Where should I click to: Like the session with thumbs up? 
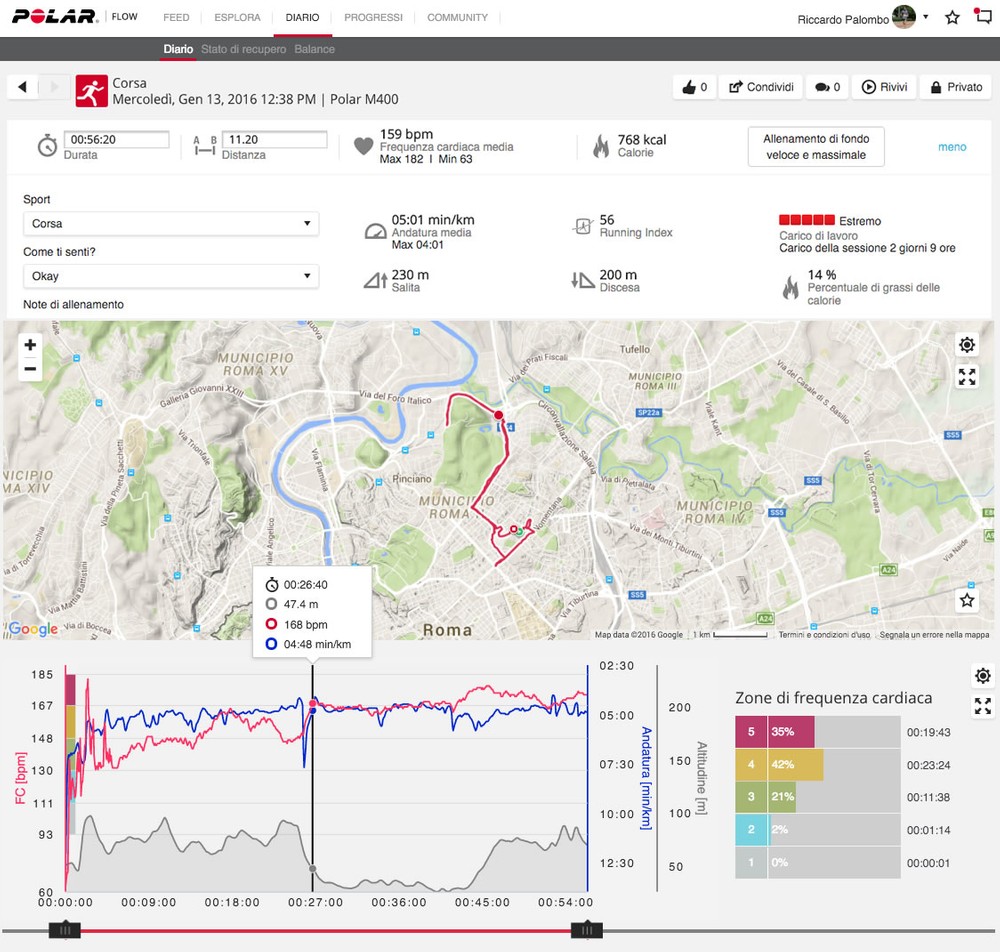click(694, 87)
